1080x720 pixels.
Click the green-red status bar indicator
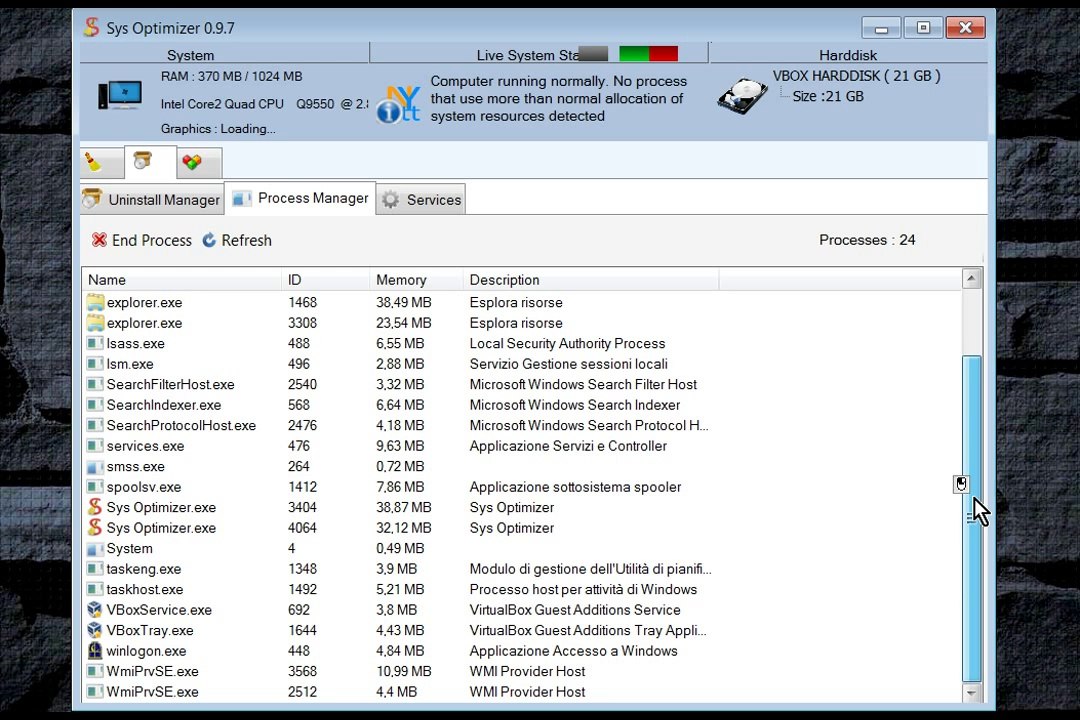pos(648,54)
